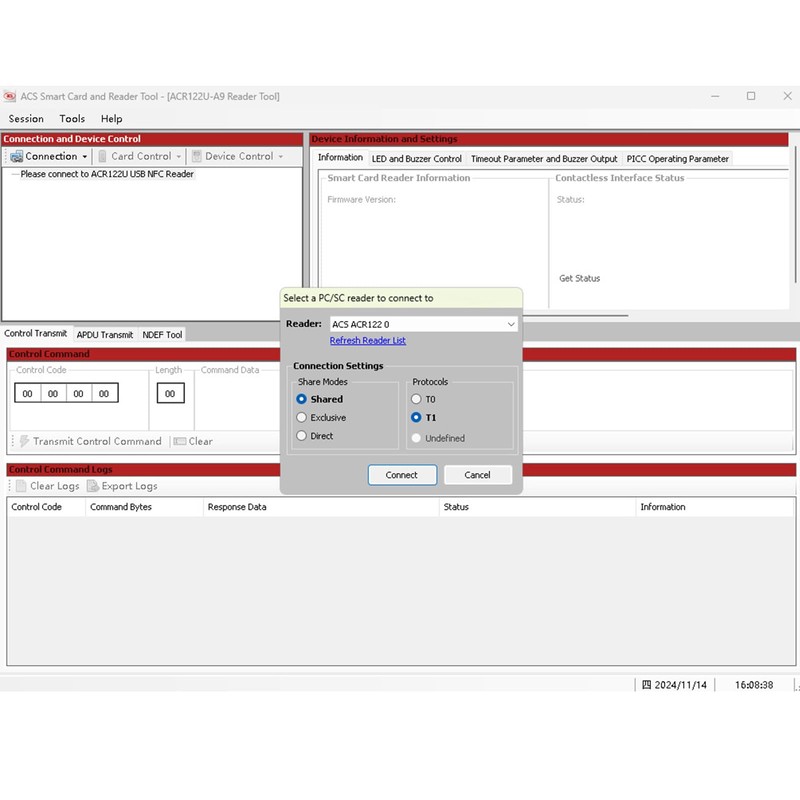The image size is (800, 800).
Task: Open the Connection dropdown arrow
Action: pyautogui.click(x=85, y=157)
